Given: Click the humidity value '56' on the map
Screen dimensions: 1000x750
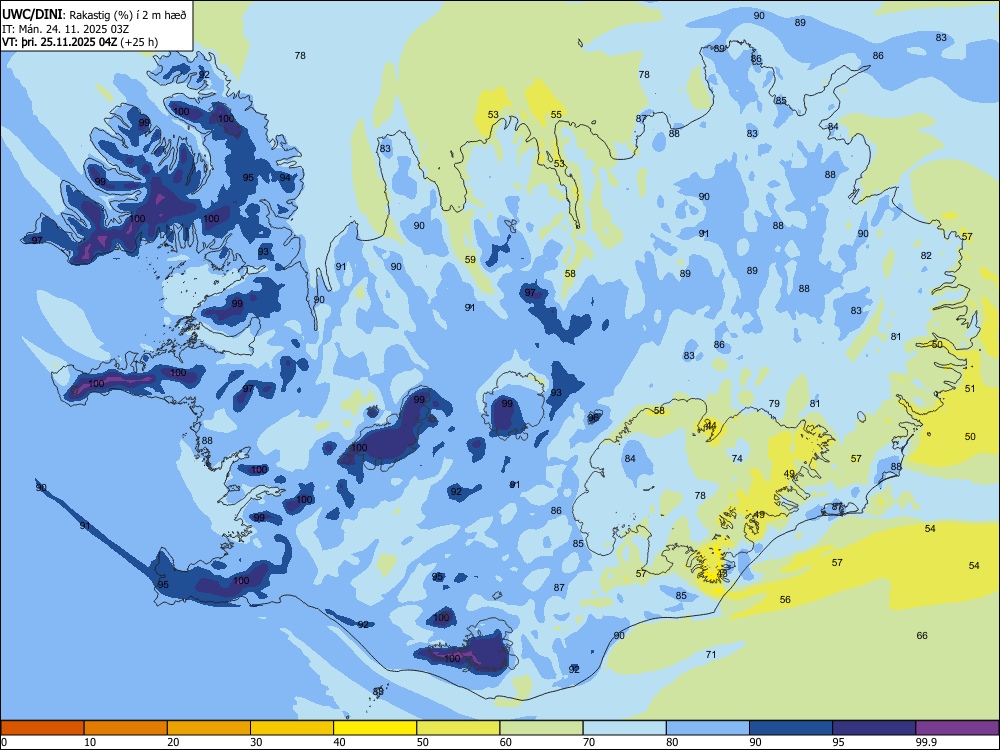Looking at the screenshot, I should 785,599.
